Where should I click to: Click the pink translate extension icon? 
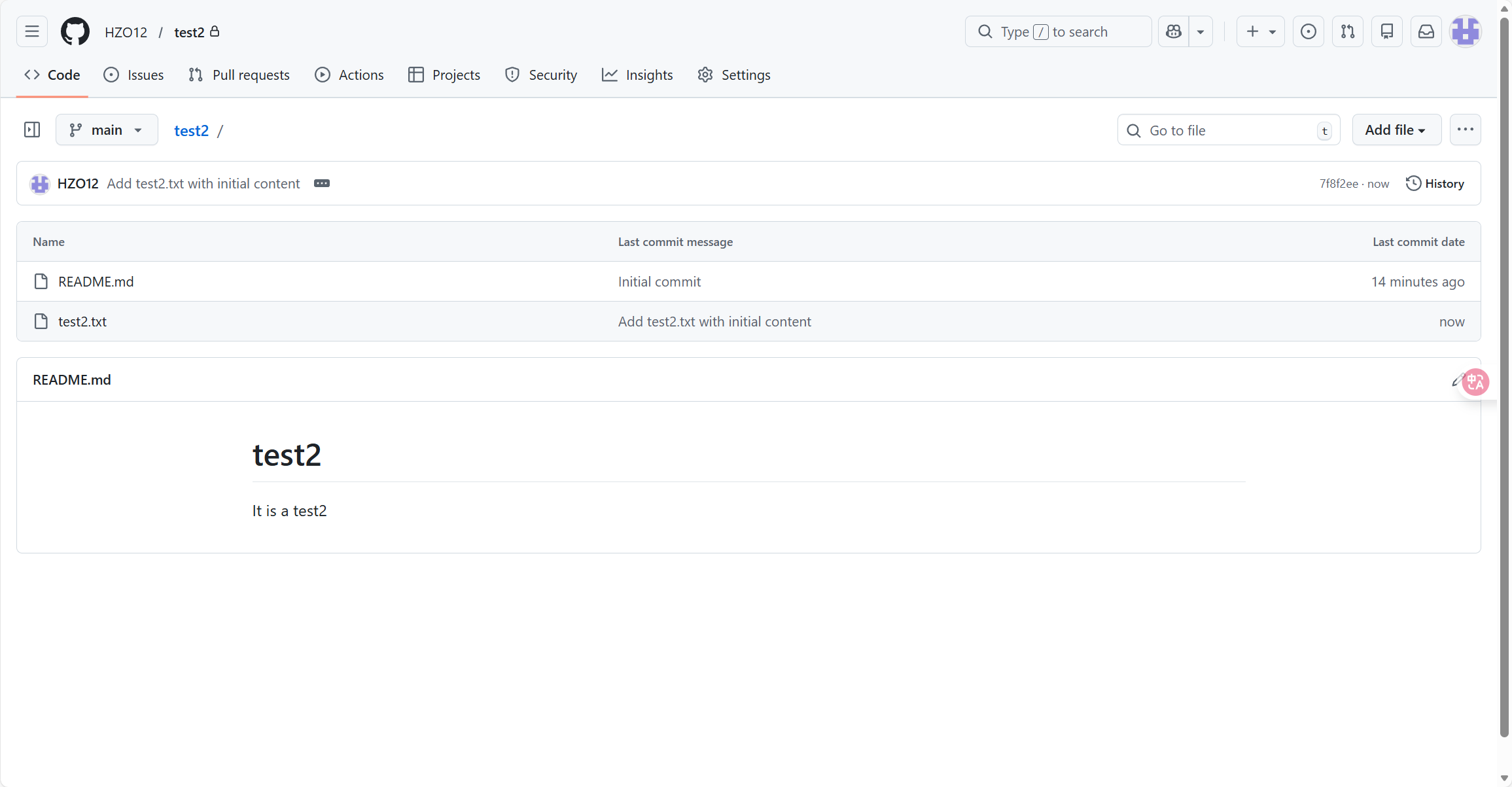click(x=1477, y=382)
